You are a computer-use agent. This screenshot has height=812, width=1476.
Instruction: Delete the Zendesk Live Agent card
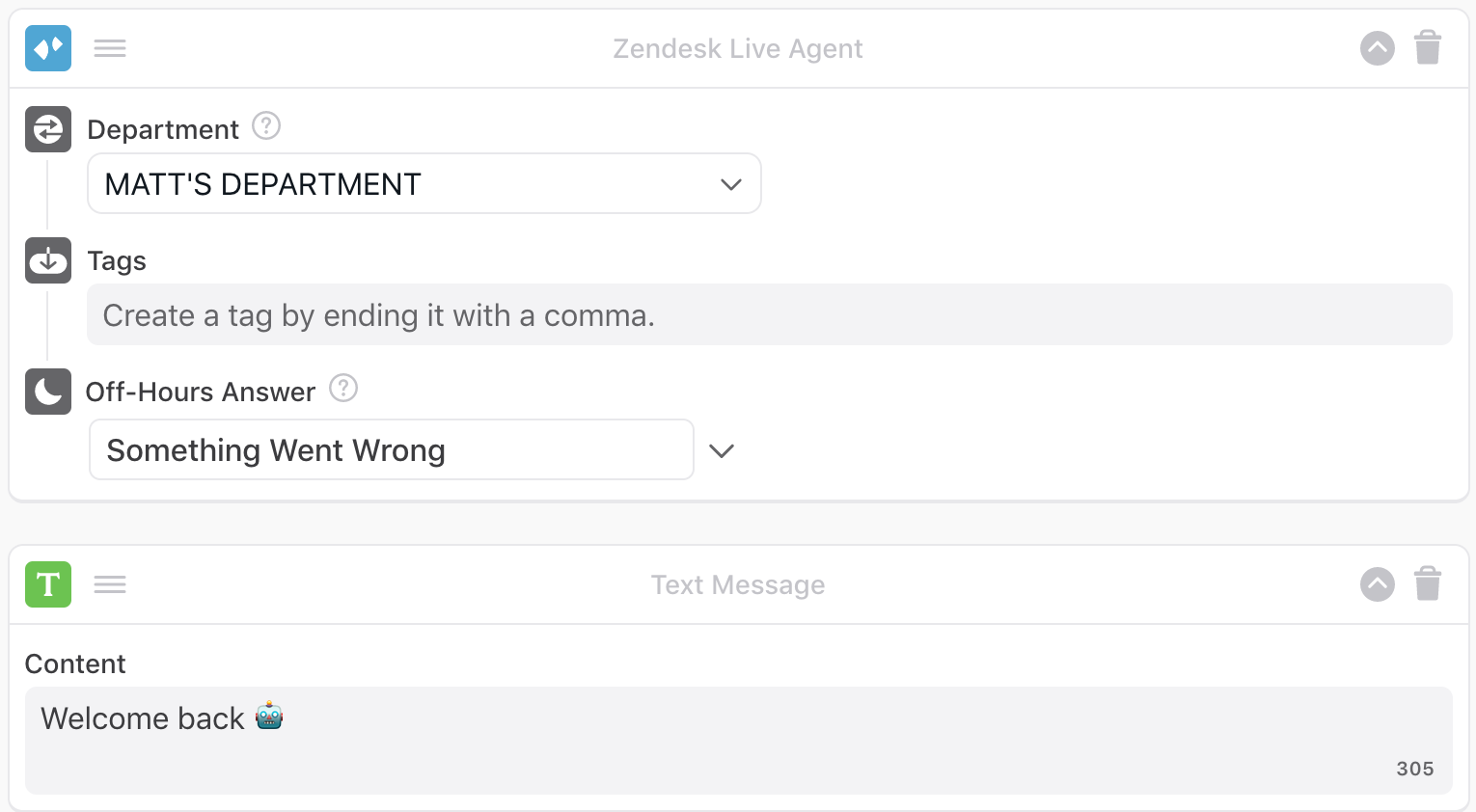[x=1428, y=48]
